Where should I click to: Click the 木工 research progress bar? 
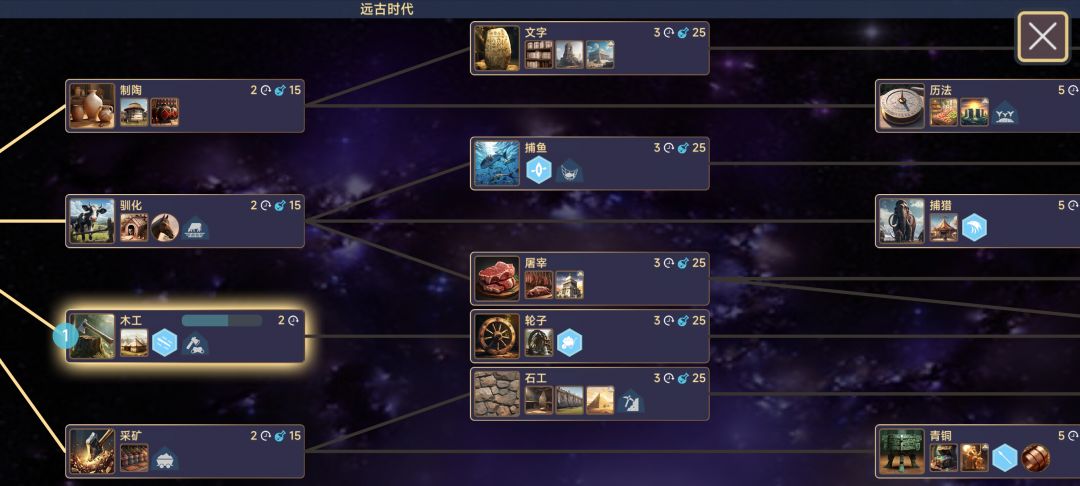222,321
